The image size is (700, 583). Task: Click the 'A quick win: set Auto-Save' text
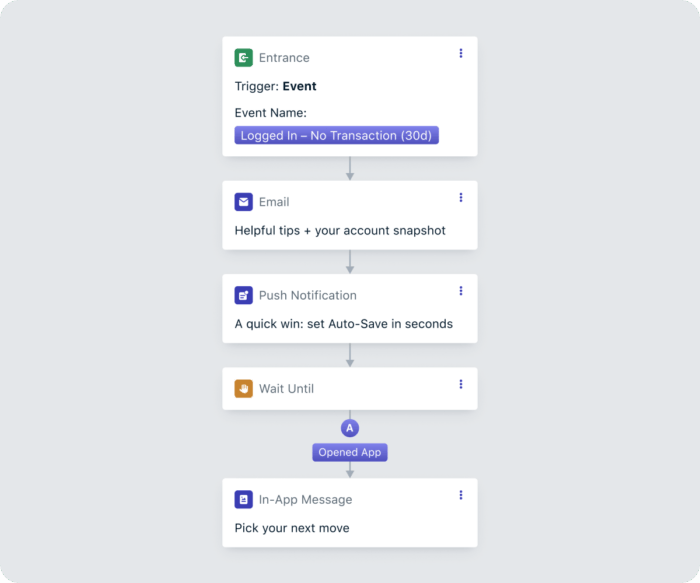click(343, 324)
